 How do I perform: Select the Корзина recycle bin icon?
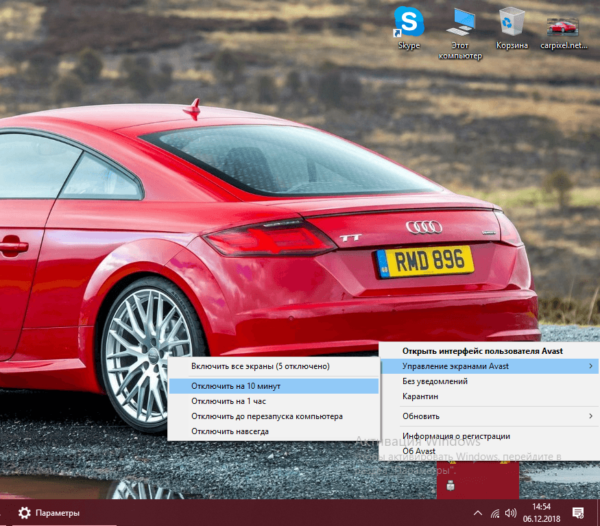[512, 28]
